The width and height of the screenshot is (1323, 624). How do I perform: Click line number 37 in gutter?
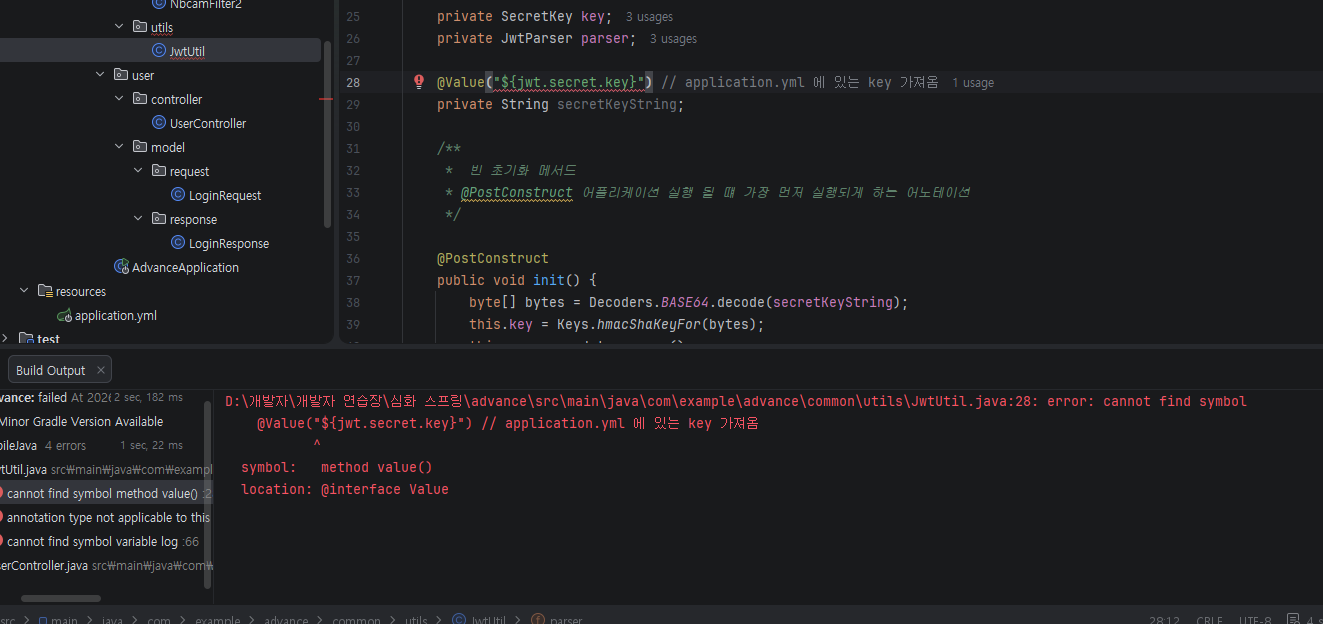(x=353, y=280)
